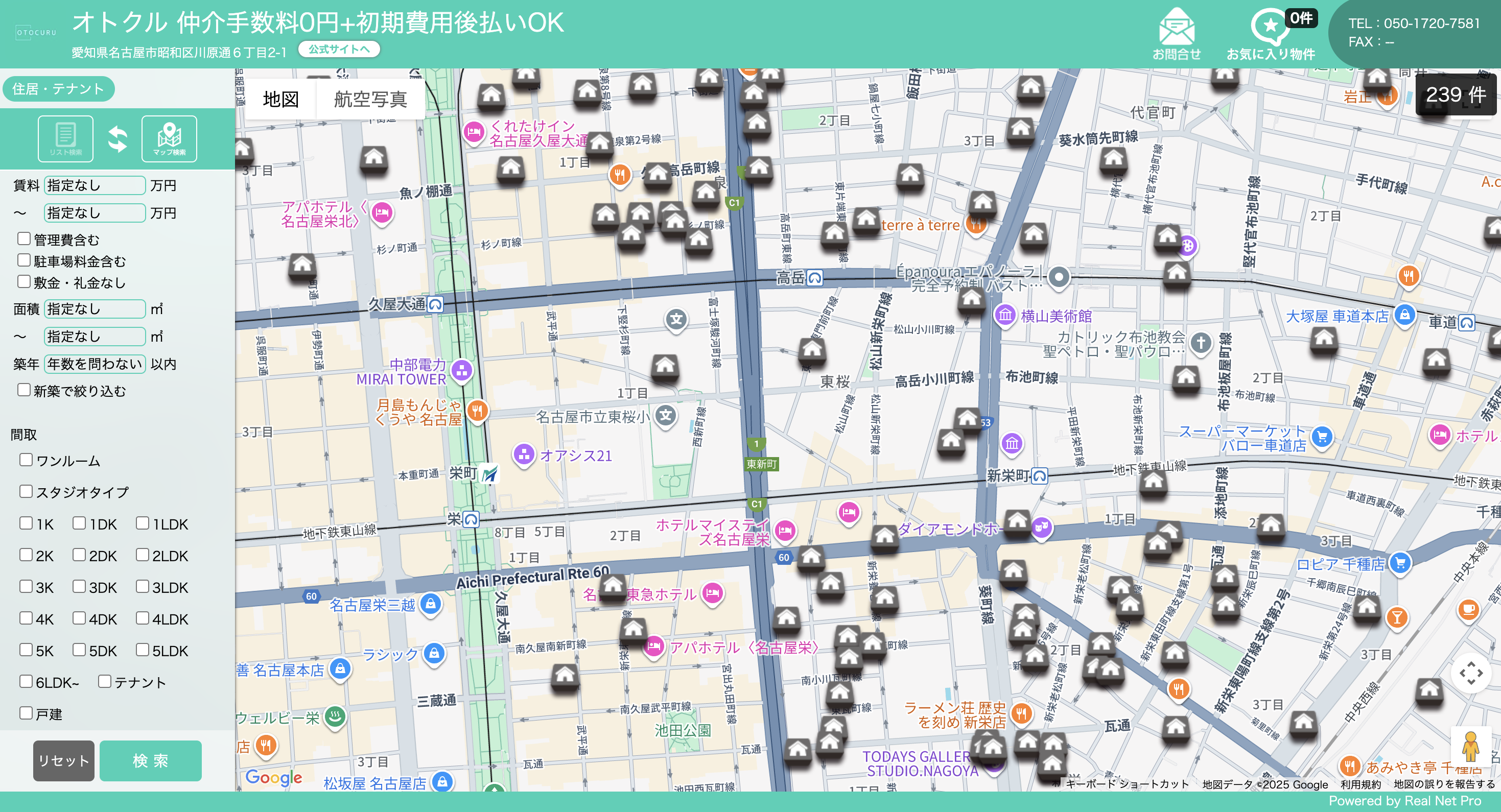Viewport: 1501px width, 812px height.
Task: Open maximum area ㎡ dropdown
Action: 95,336
